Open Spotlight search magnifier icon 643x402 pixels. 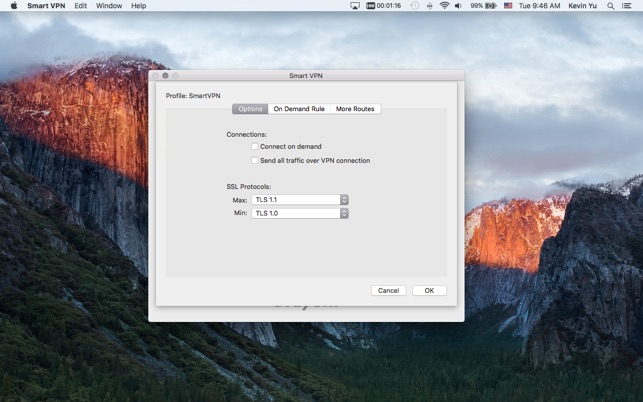coord(610,6)
